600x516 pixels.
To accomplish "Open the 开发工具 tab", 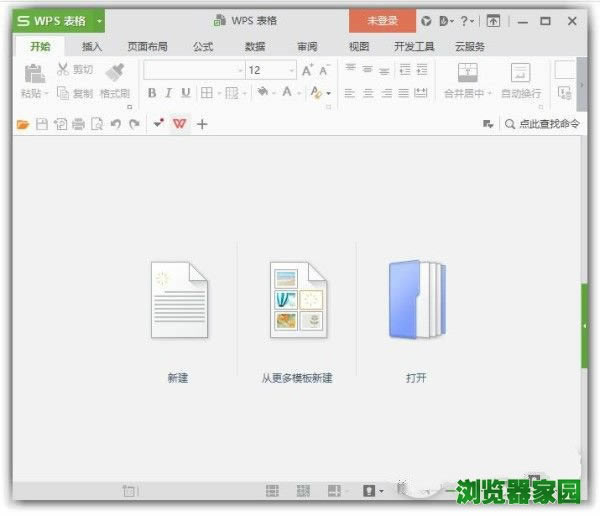I will (414, 47).
